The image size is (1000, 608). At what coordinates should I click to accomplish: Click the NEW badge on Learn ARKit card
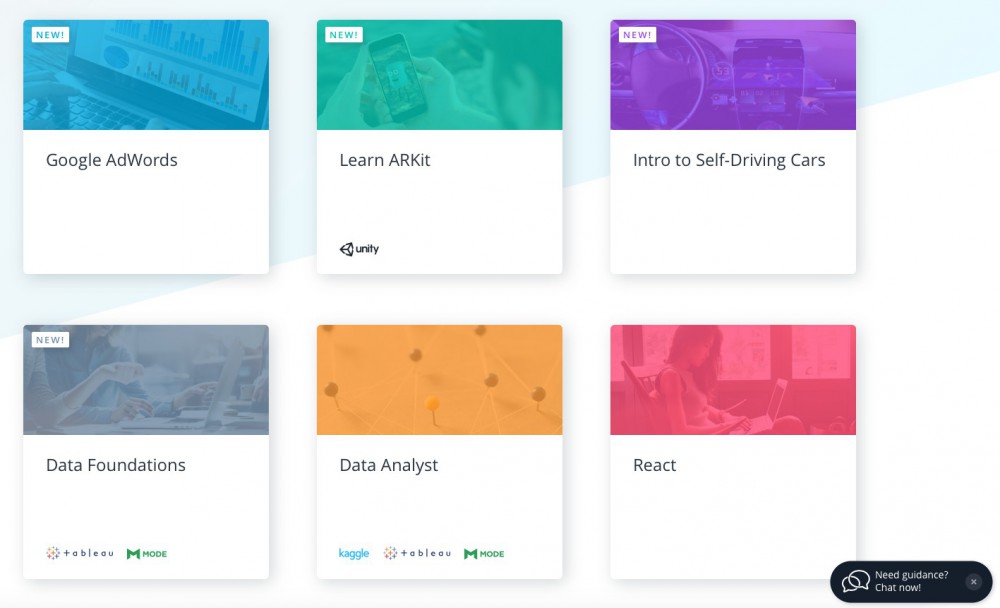pyautogui.click(x=344, y=35)
